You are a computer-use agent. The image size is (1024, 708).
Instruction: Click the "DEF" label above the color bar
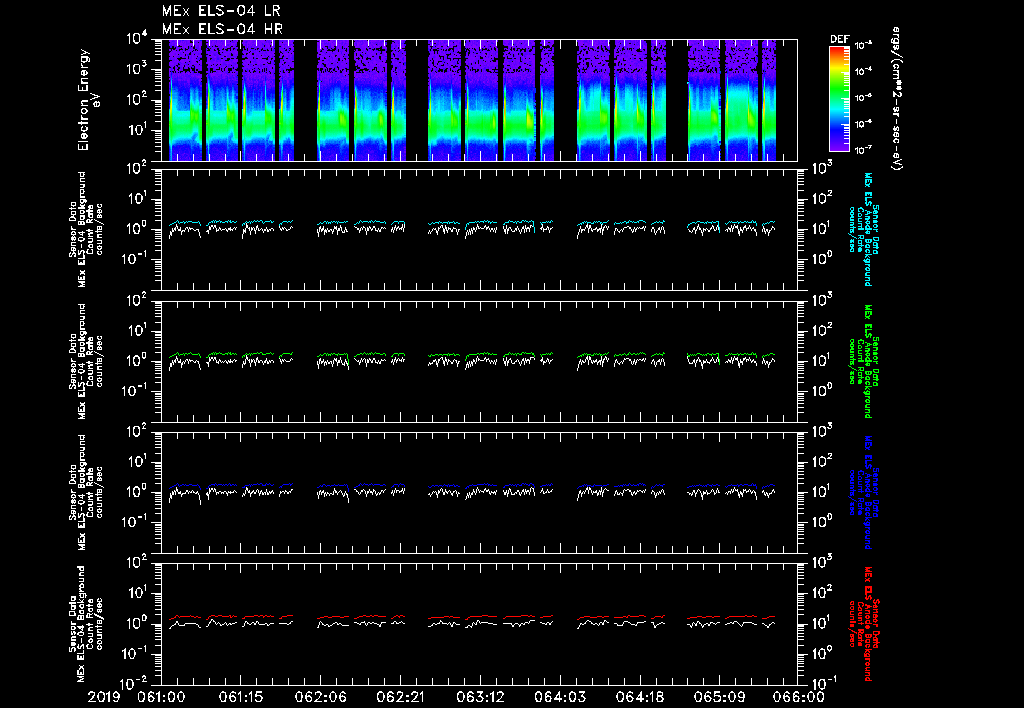pos(839,39)
